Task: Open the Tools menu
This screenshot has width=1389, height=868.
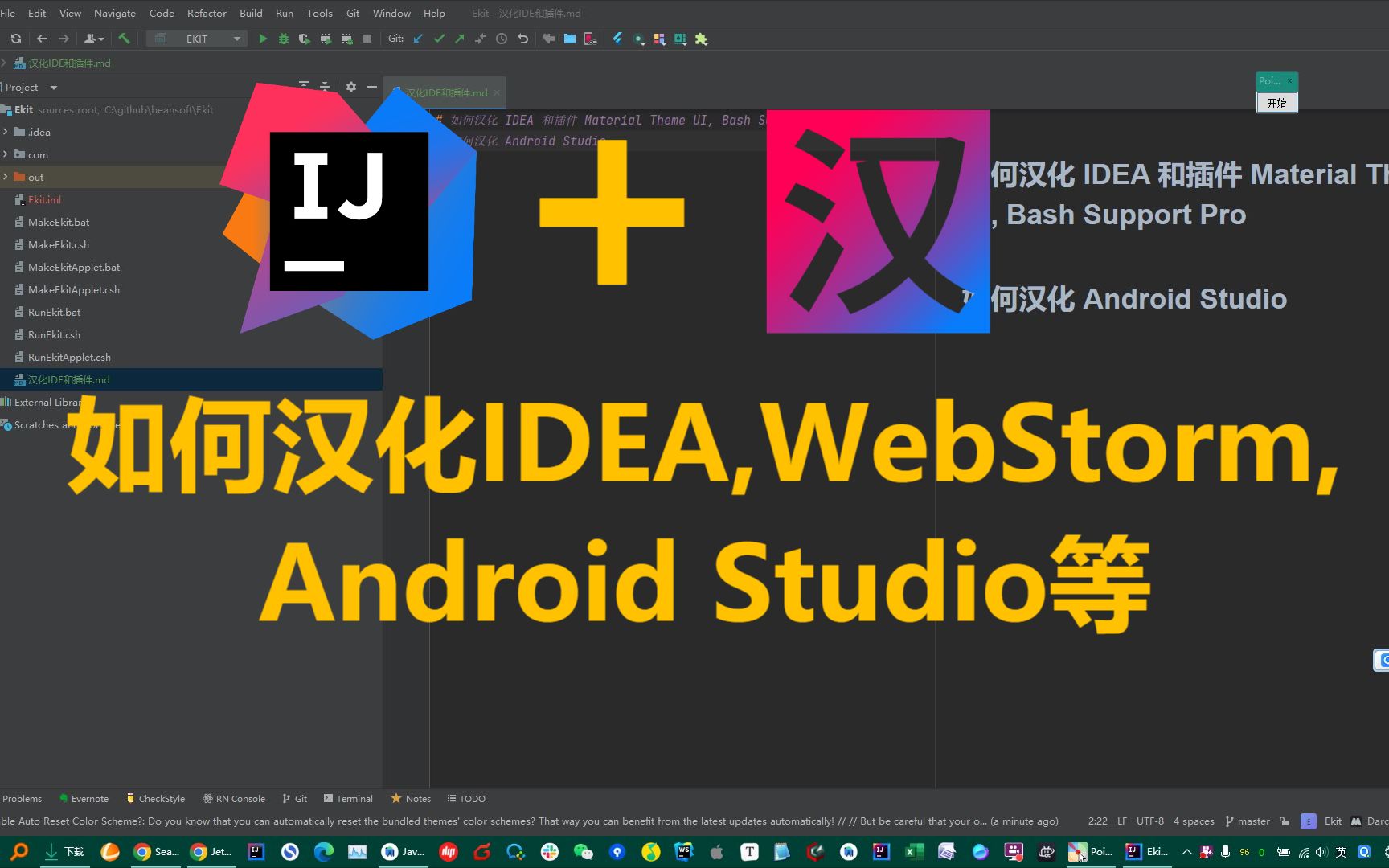Action: [x=319, y=13]
